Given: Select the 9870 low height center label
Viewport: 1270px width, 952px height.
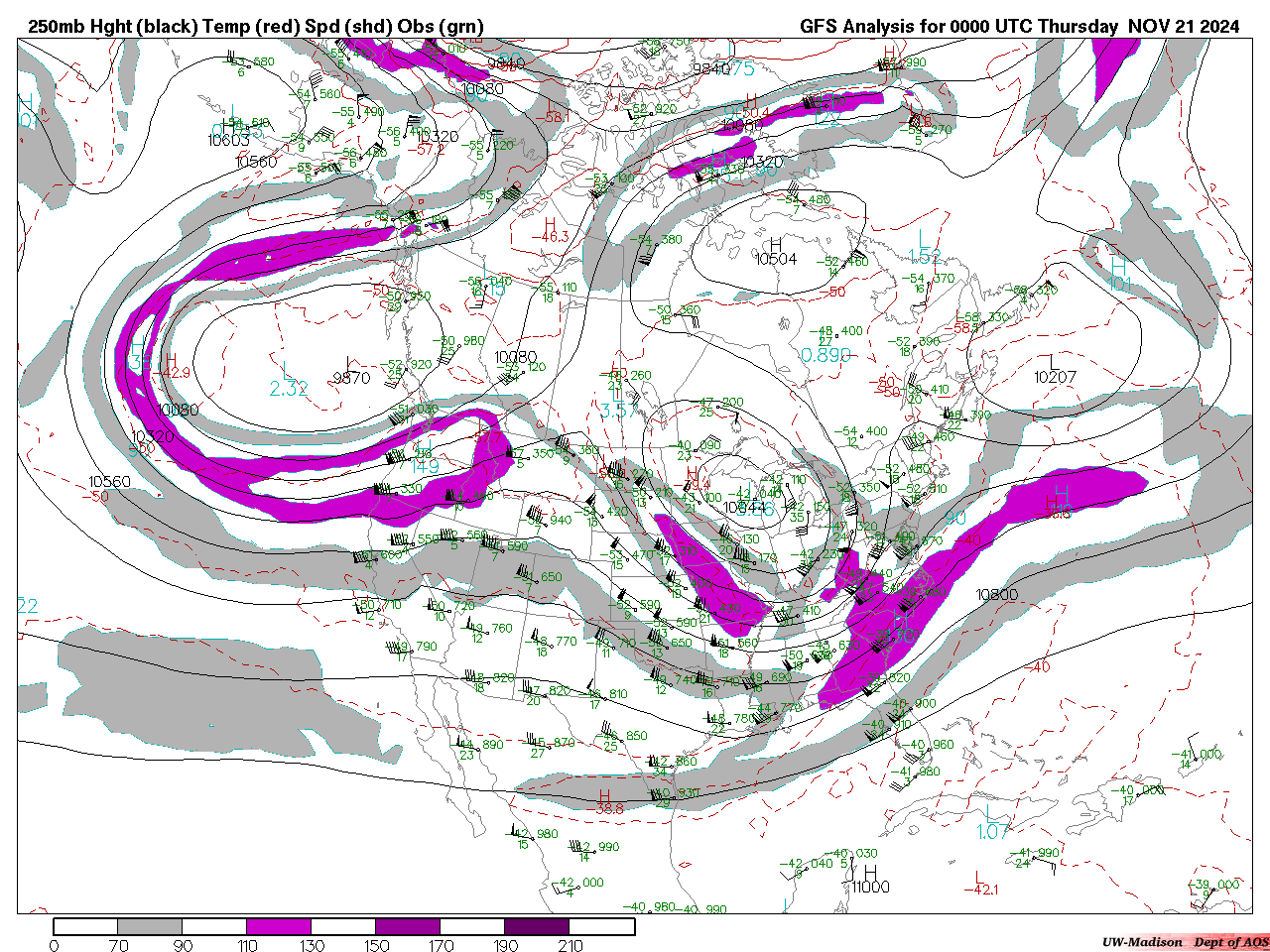Looking at the screenshot, I should coord(351,378).
